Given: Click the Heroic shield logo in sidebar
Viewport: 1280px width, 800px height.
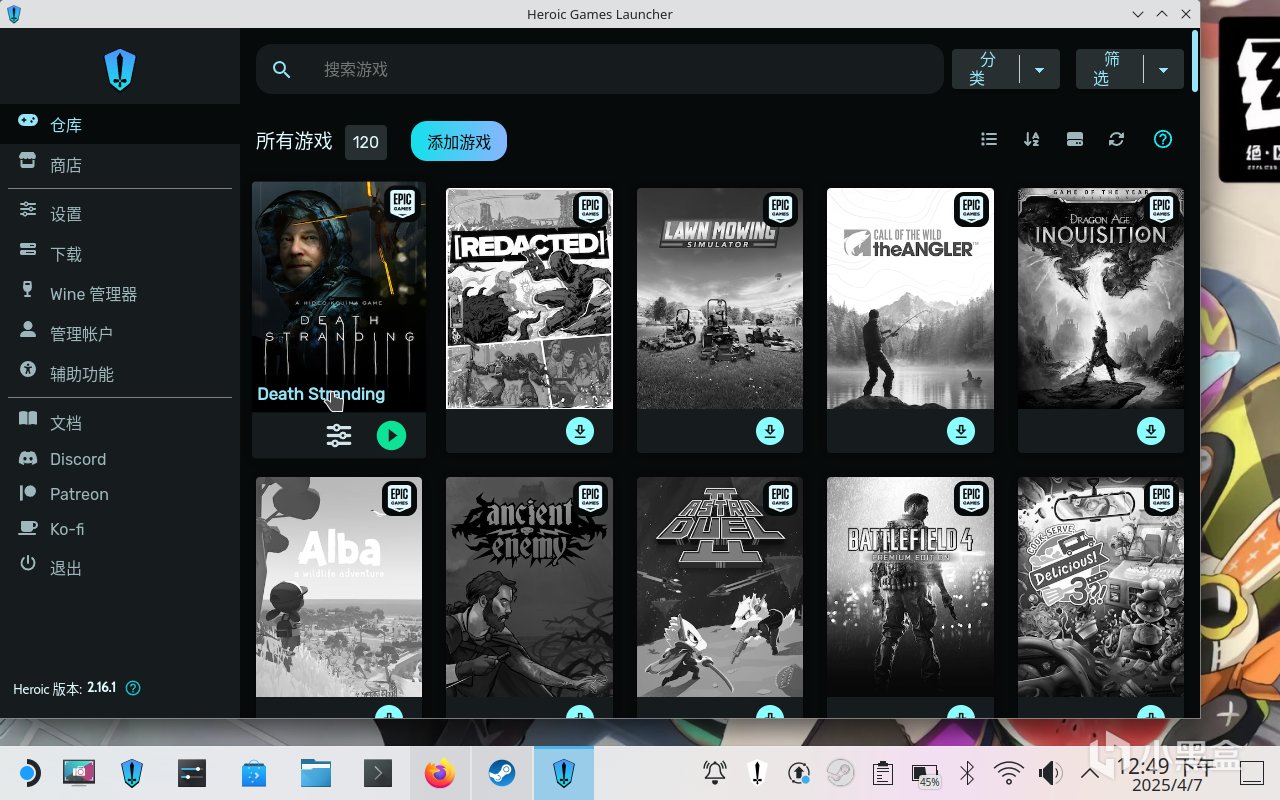Looking at the screenshot, I should pyautogui.click(x=120, y=70).
